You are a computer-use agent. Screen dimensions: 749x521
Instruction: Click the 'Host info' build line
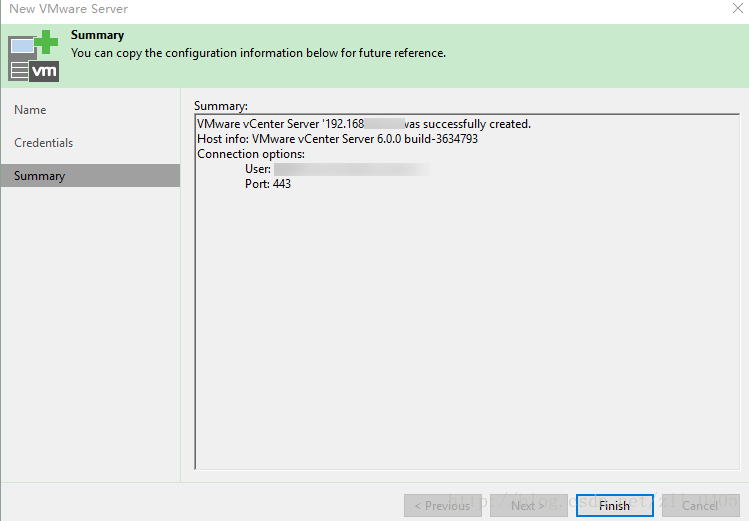tap(337, 139)
